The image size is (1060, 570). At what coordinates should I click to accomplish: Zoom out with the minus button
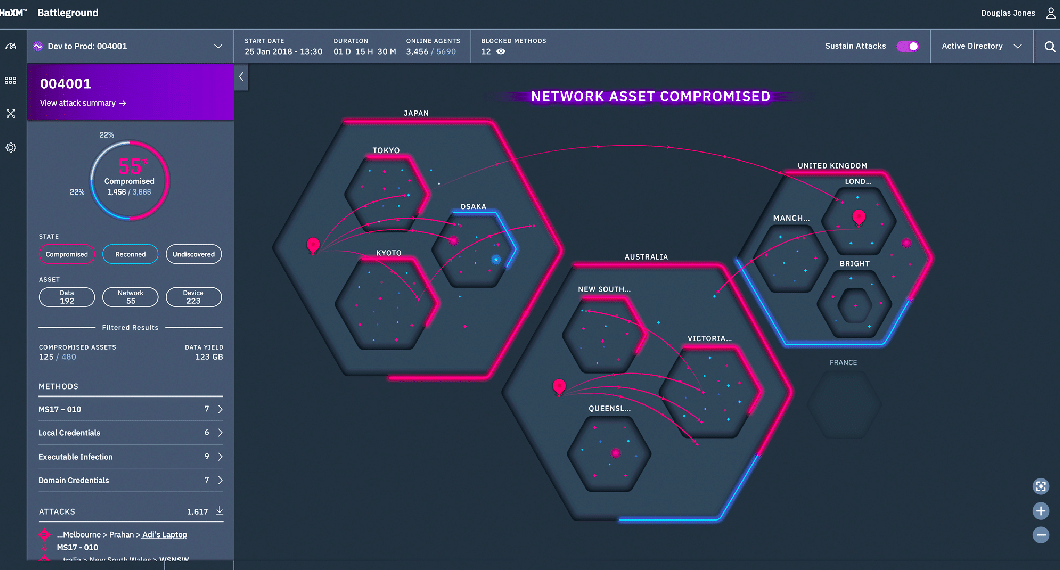pyautogui.click(x=1041, y=535)
